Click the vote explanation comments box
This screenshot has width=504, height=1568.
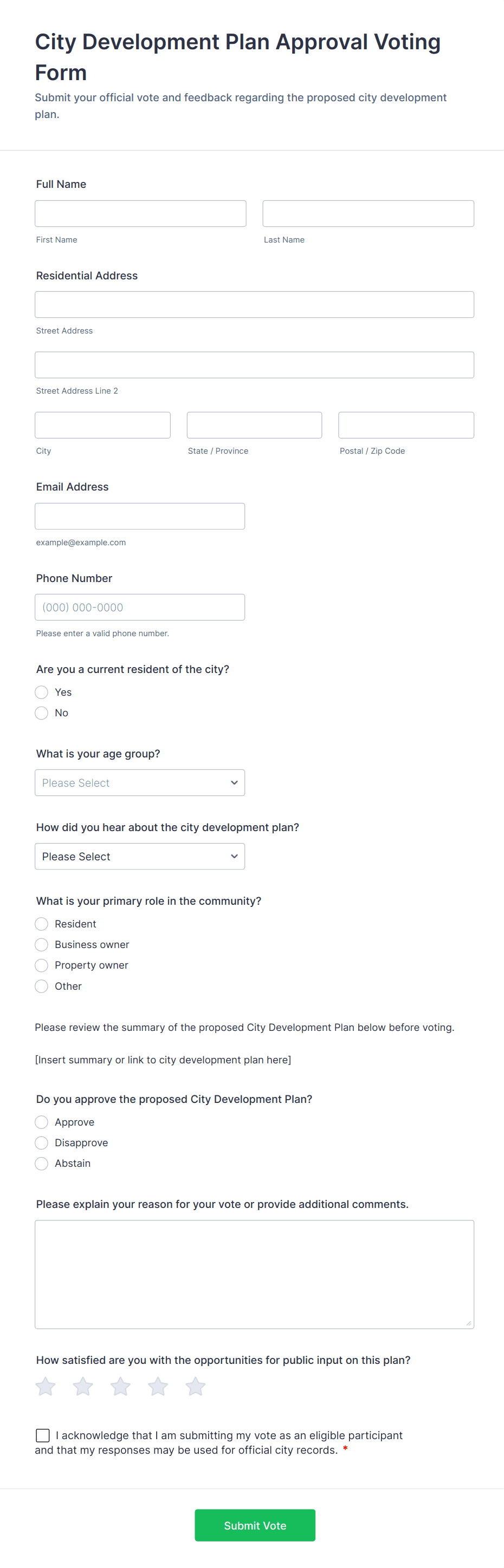click(x=254, y=1273)
